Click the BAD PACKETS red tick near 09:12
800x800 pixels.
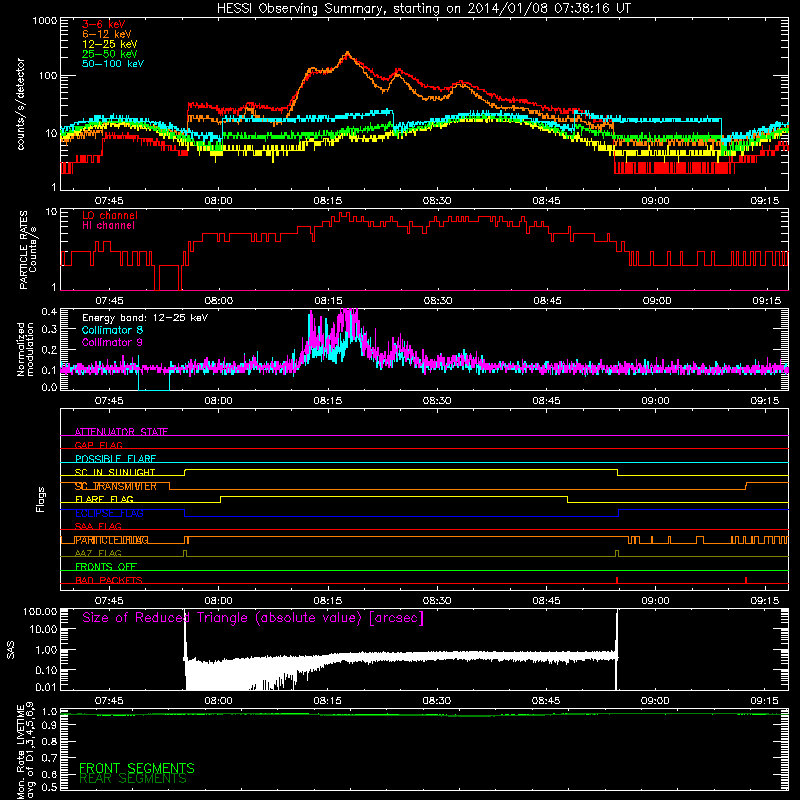click(746, 580)
